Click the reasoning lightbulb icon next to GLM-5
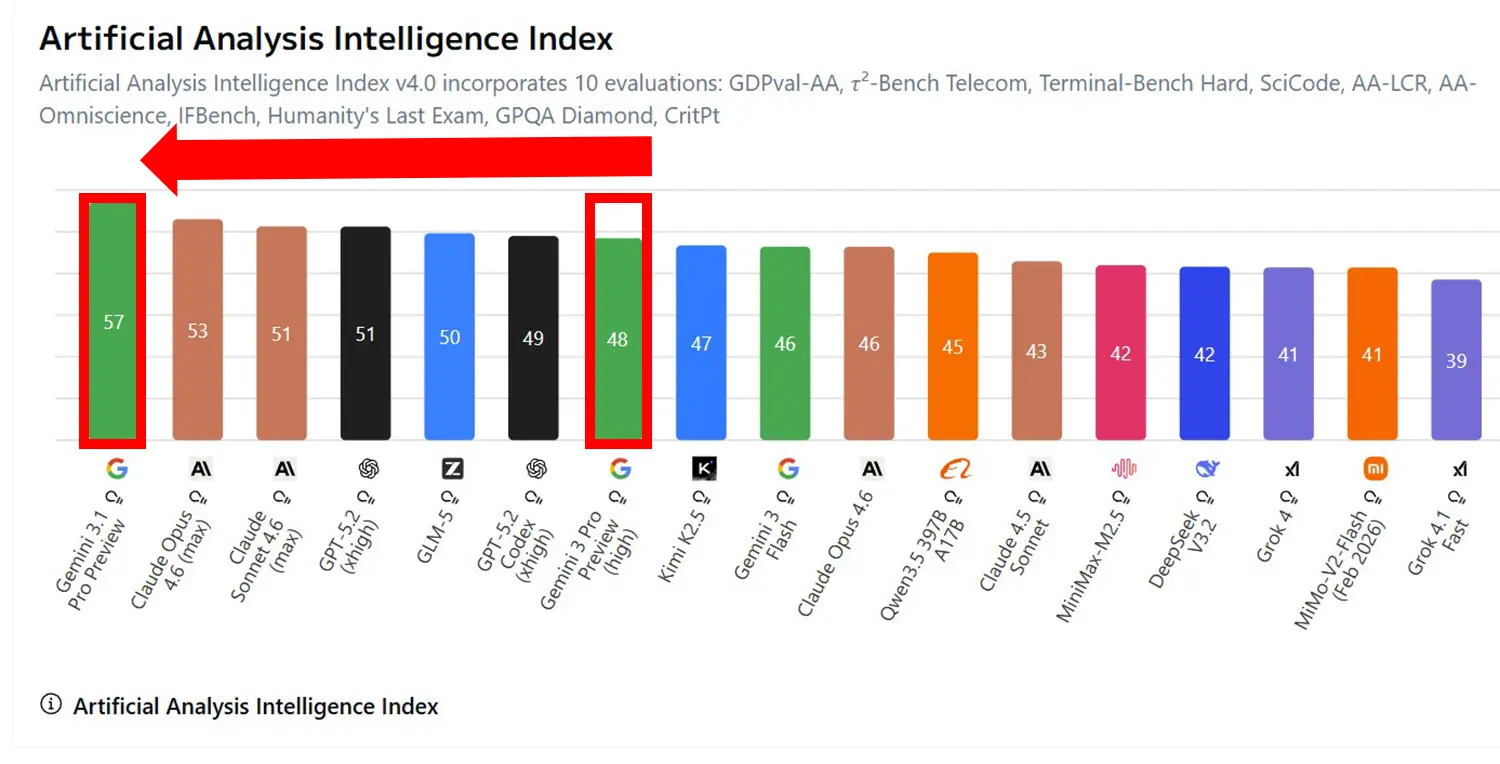The height and width of the screenshot is (764, 1500). 450,497
